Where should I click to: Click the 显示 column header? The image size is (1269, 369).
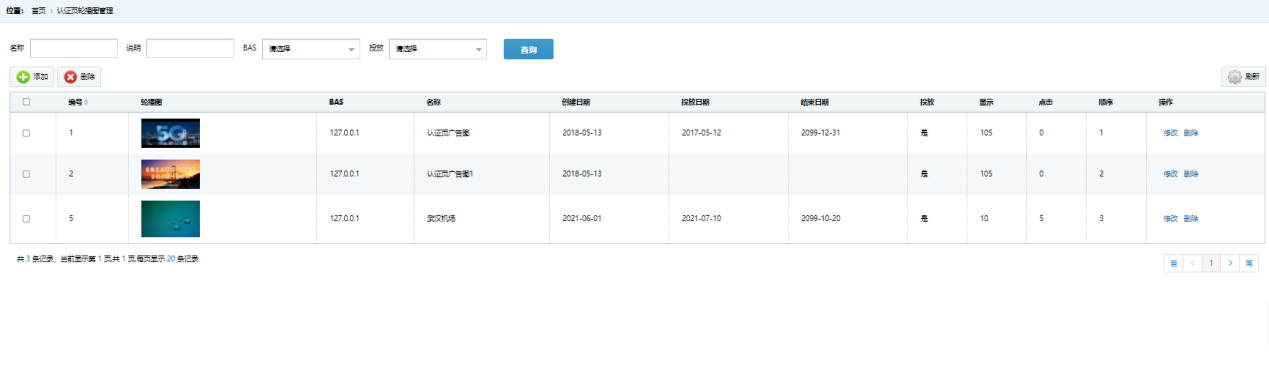click(x=986, y=102)
